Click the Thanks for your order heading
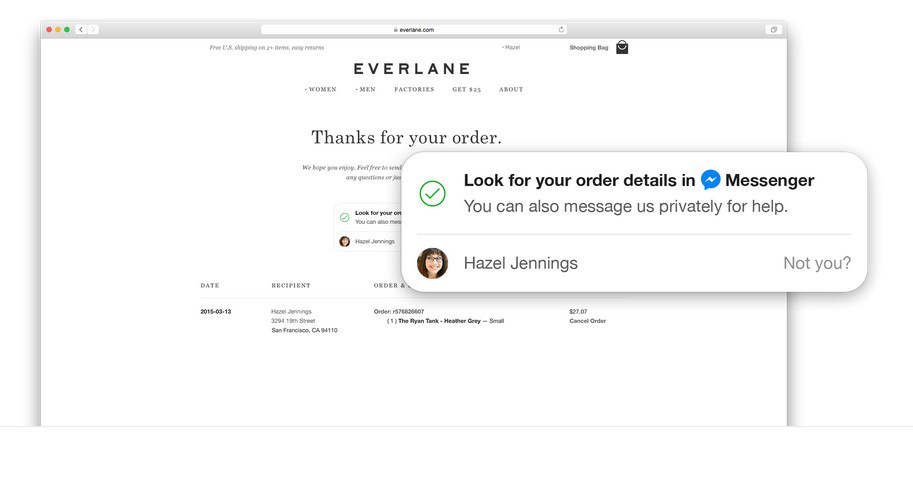 pyautogui.click(x=406, y=137)
